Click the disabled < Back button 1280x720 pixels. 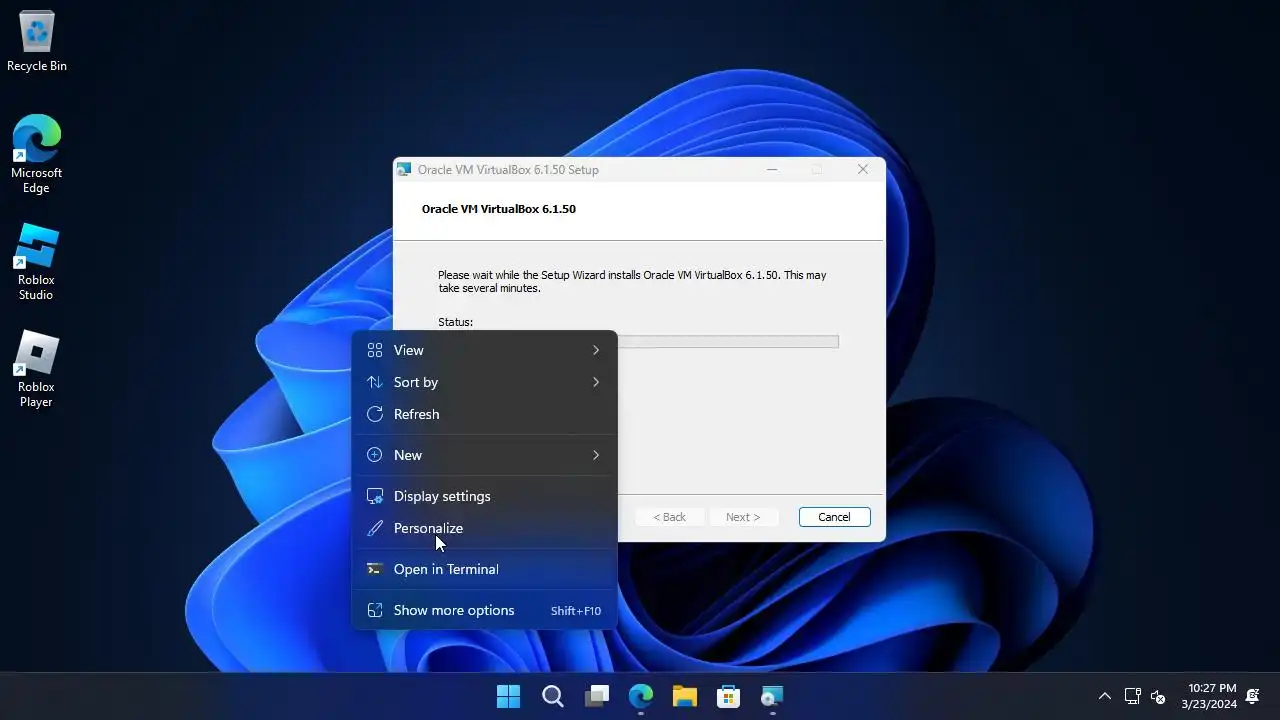pyautogui.click(x=669, y=517)
